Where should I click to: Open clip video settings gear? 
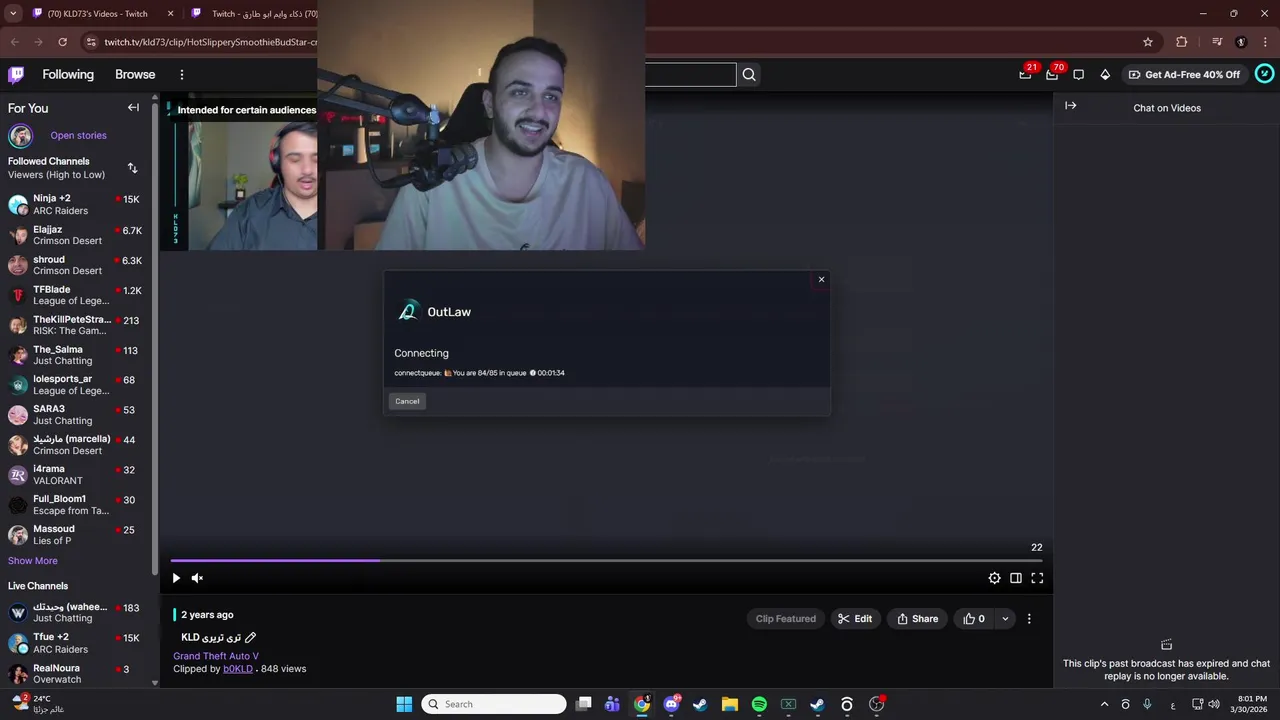(x=994, y=578)
